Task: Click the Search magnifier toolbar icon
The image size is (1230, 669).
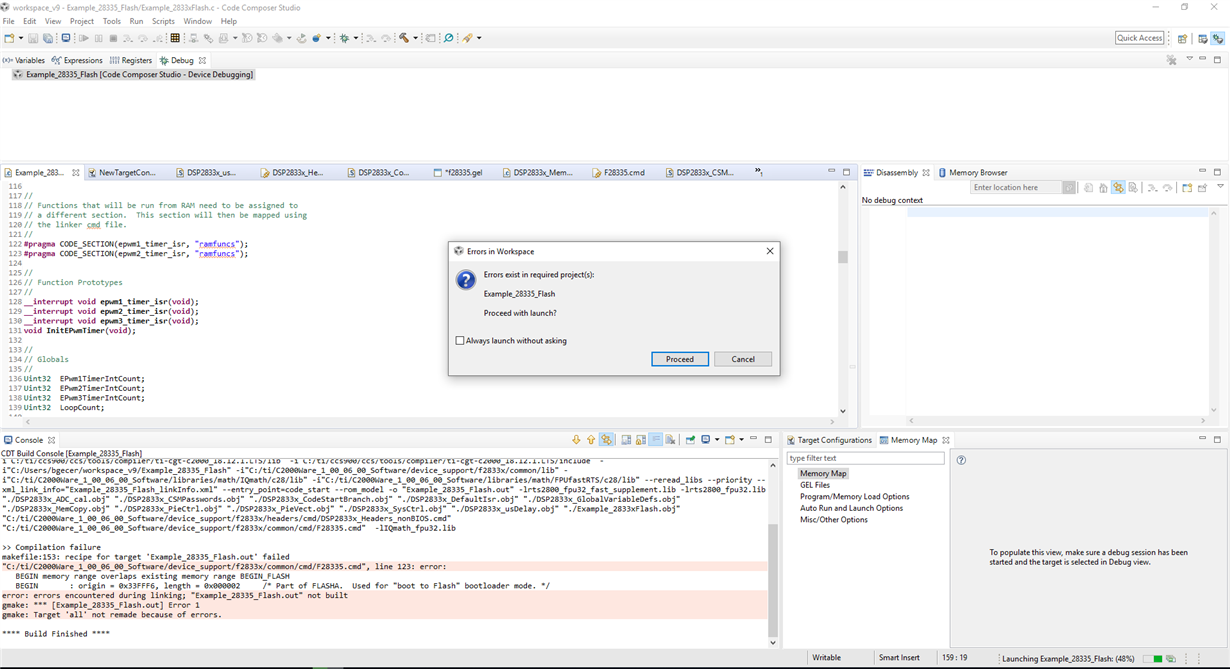Action: [448, 38]
